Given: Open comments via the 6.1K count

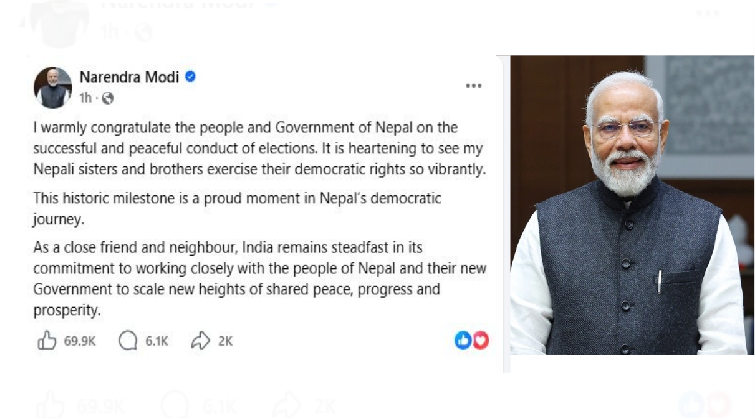Looking at the screenshot, I should pyautogui.click(x=157, y=341).
